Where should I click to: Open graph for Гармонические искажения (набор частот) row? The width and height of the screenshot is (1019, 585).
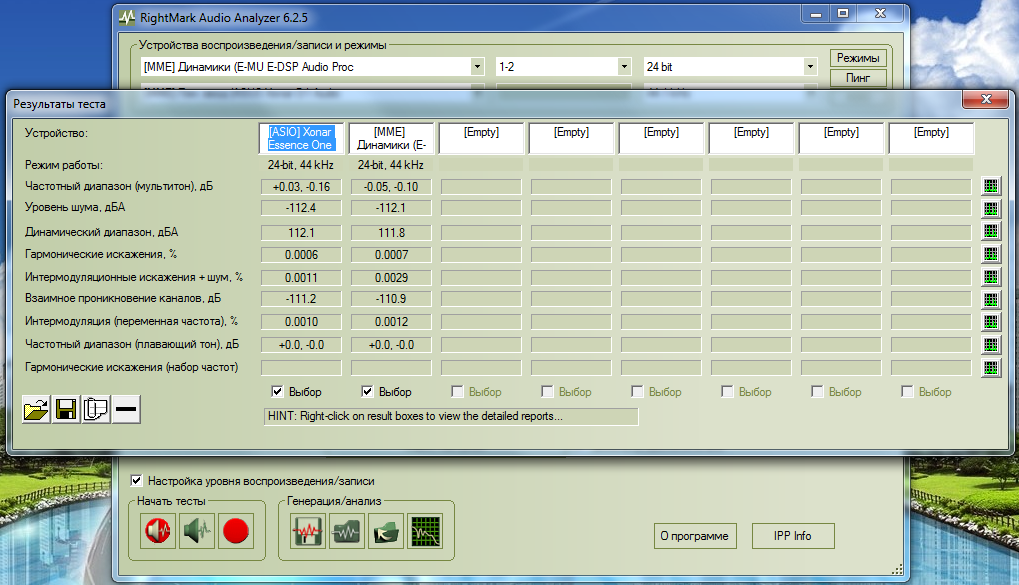990,368
